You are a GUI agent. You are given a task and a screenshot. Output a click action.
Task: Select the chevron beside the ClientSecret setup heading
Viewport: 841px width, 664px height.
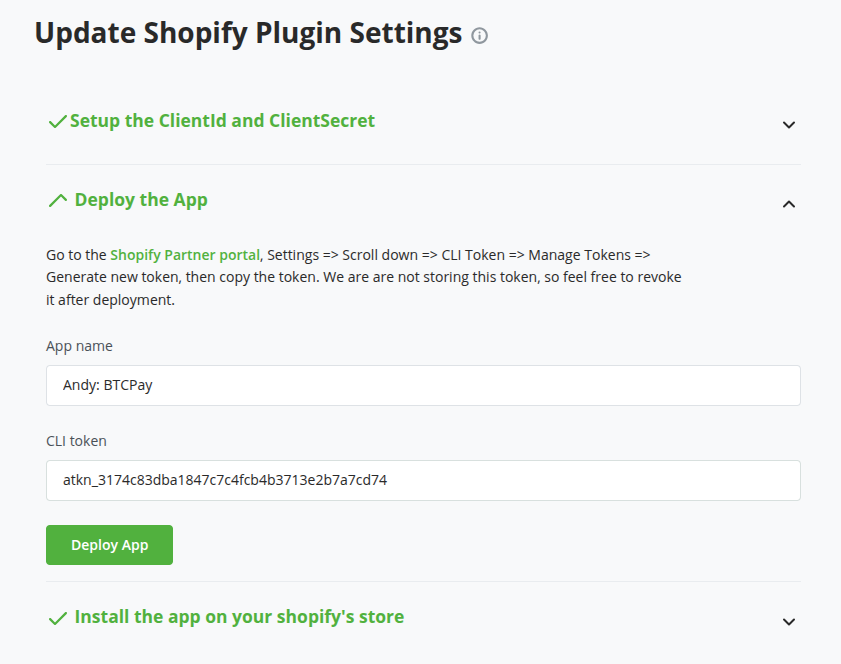tap(789, 125)
